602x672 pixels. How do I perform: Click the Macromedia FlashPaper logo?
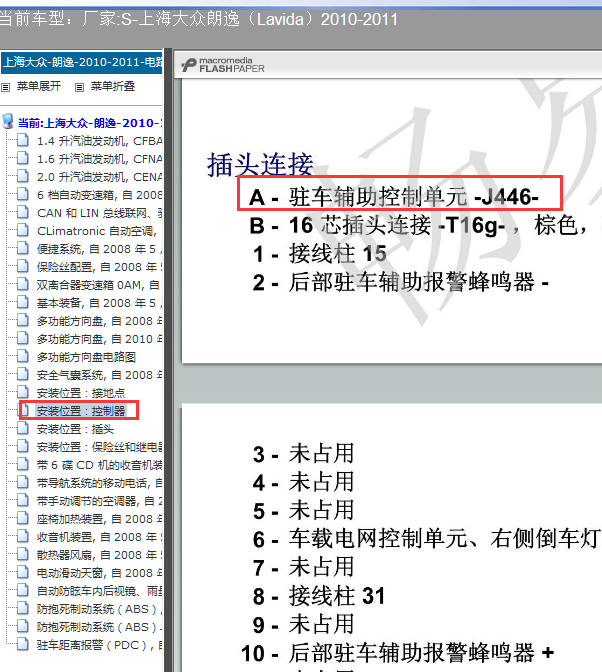[223, 65]
